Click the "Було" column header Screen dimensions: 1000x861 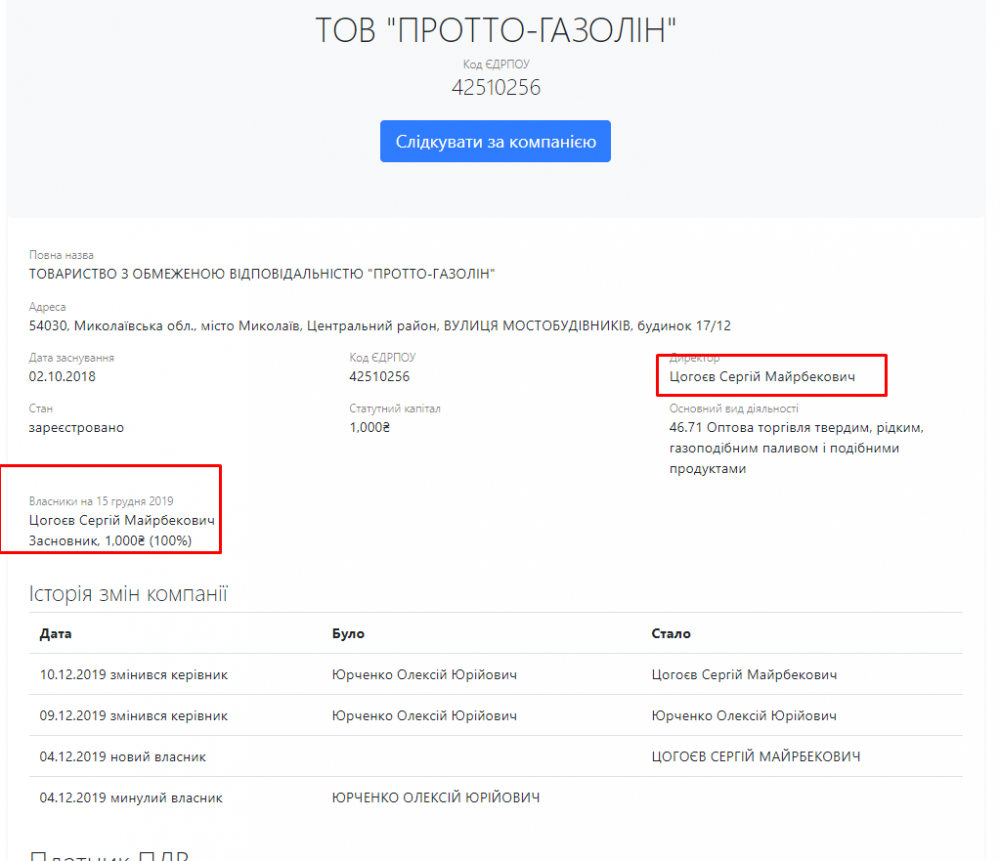tap(348, 633)
